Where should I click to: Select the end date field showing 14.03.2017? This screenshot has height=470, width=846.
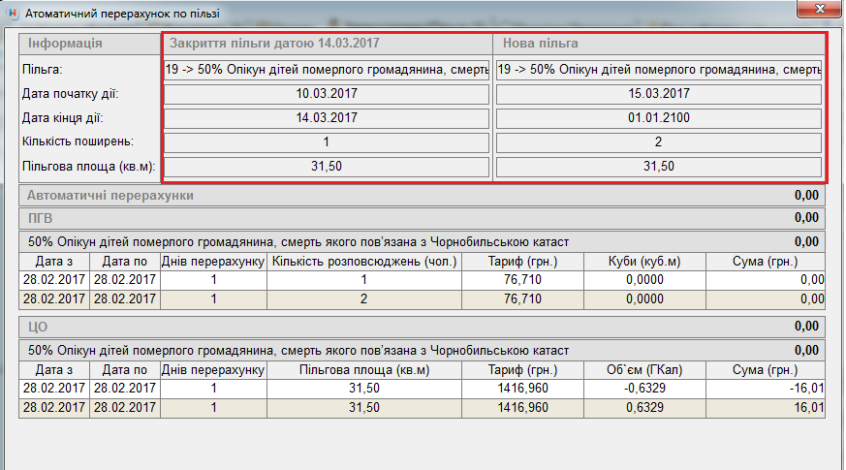[327, 118]
